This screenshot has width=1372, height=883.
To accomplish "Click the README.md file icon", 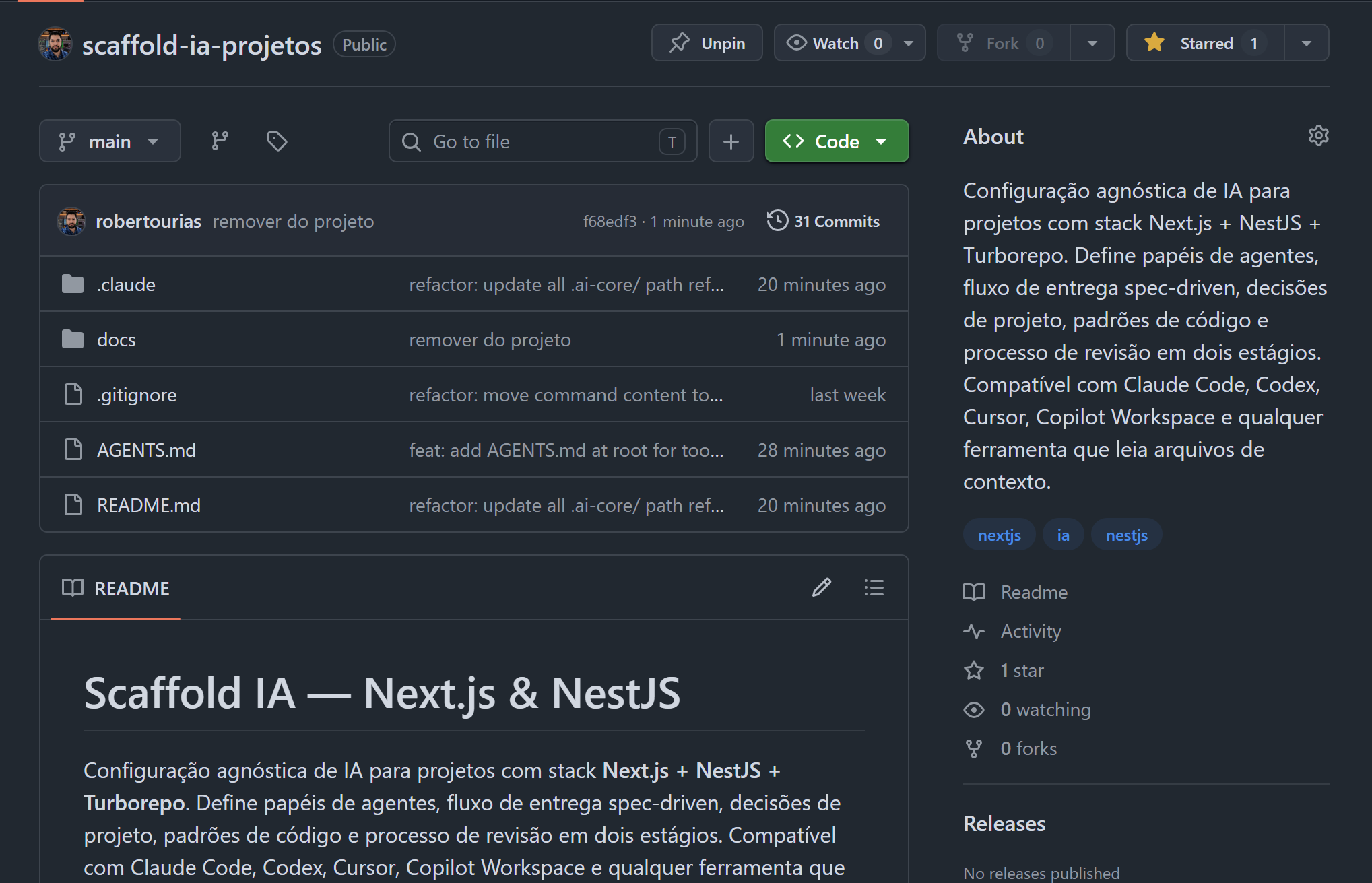I will point(73,505).
